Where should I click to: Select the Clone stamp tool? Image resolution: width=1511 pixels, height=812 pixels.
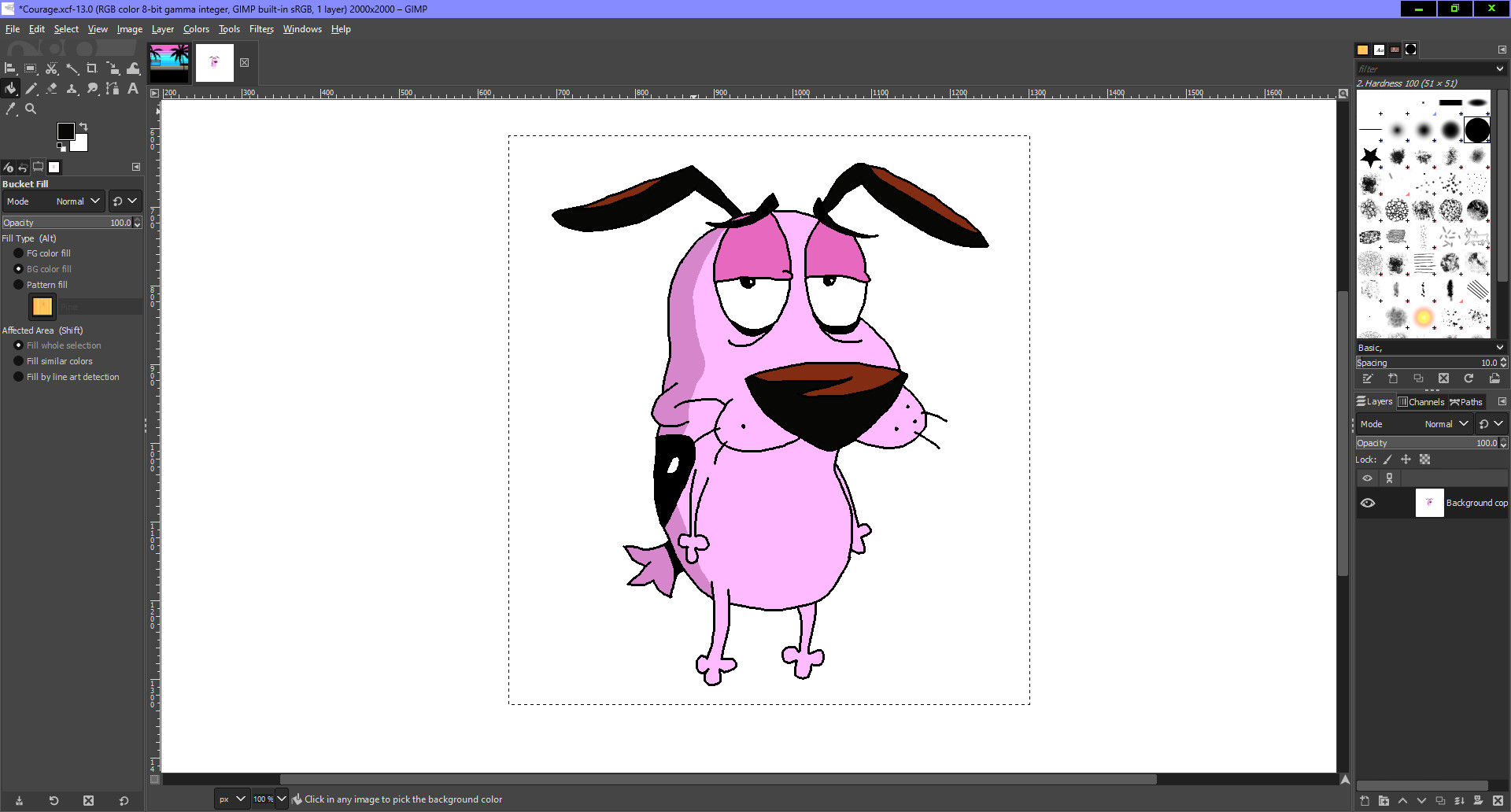tap(72, 88)
